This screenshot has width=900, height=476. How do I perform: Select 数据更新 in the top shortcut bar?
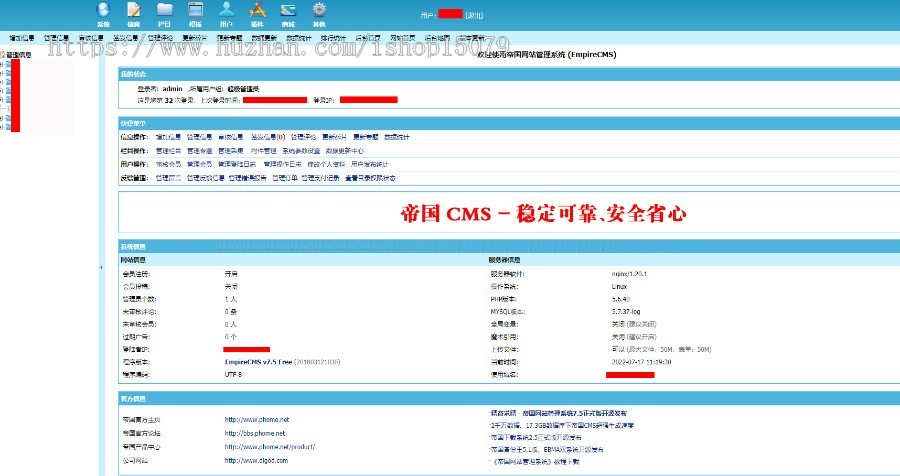[264, 38]
